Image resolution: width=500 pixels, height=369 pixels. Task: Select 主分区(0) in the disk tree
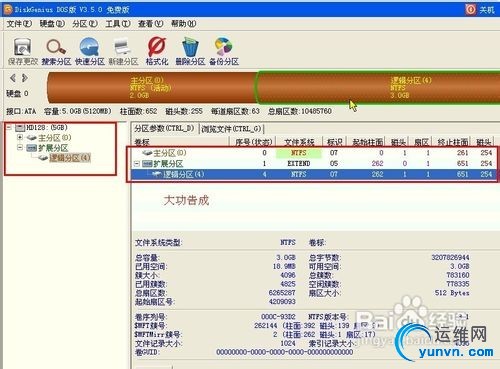click(x=54, y=137)
